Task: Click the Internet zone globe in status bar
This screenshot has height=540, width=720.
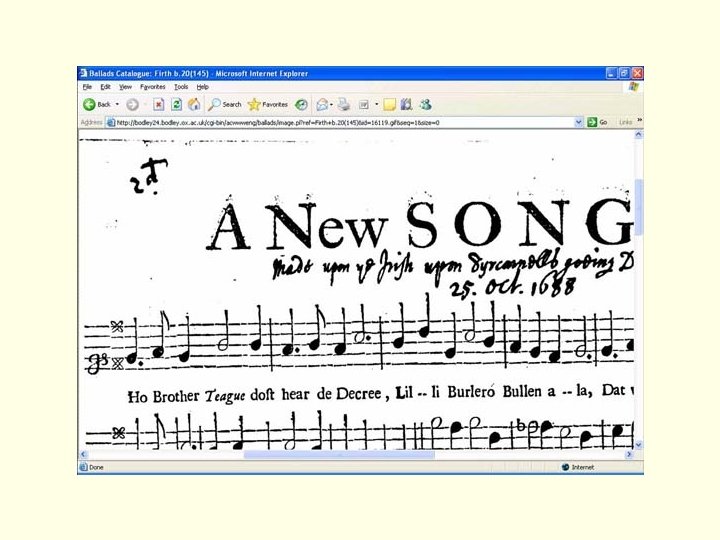Action: [565, 467]
